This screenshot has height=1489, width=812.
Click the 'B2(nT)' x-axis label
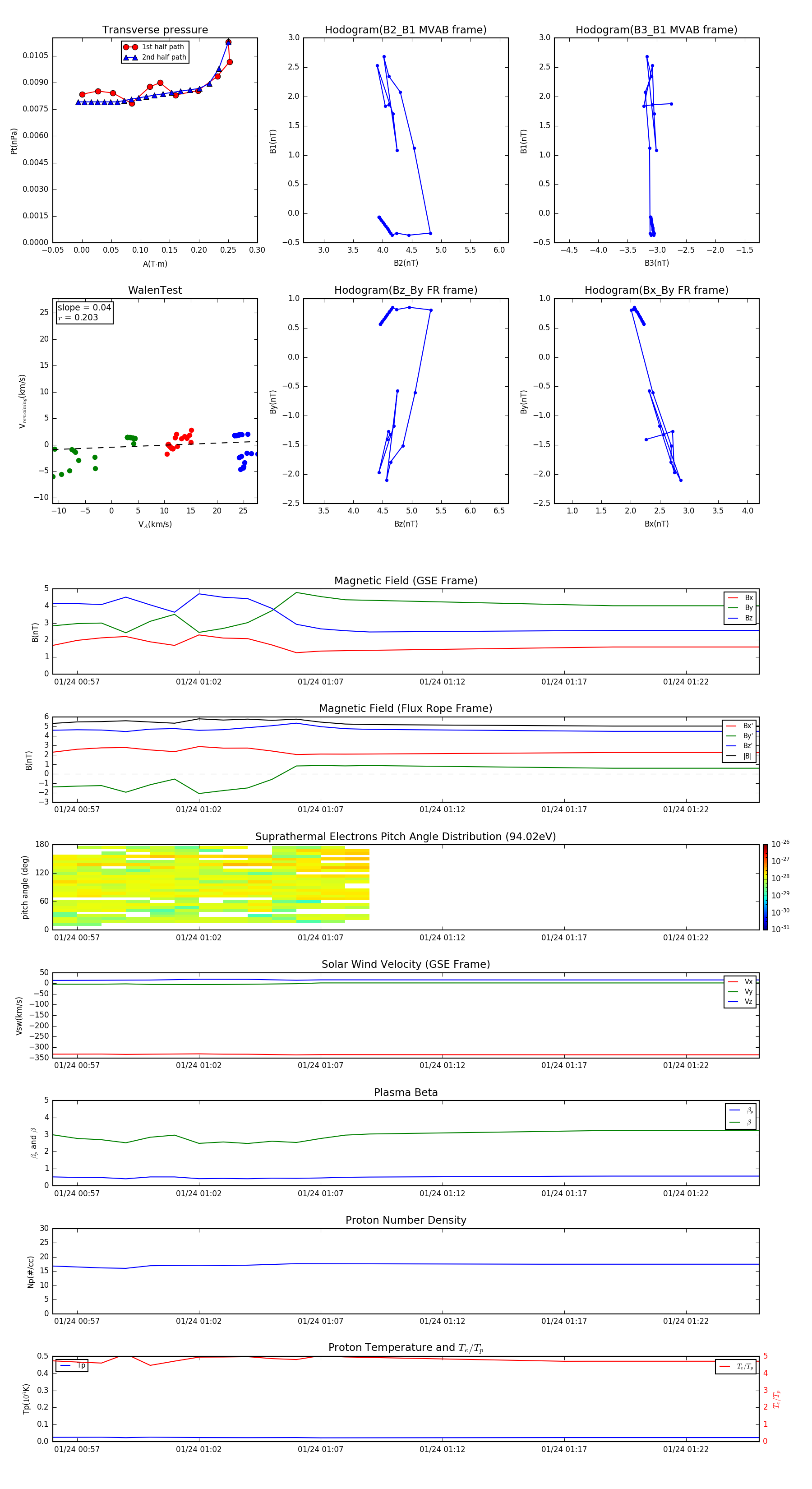(x=406, y=263)
